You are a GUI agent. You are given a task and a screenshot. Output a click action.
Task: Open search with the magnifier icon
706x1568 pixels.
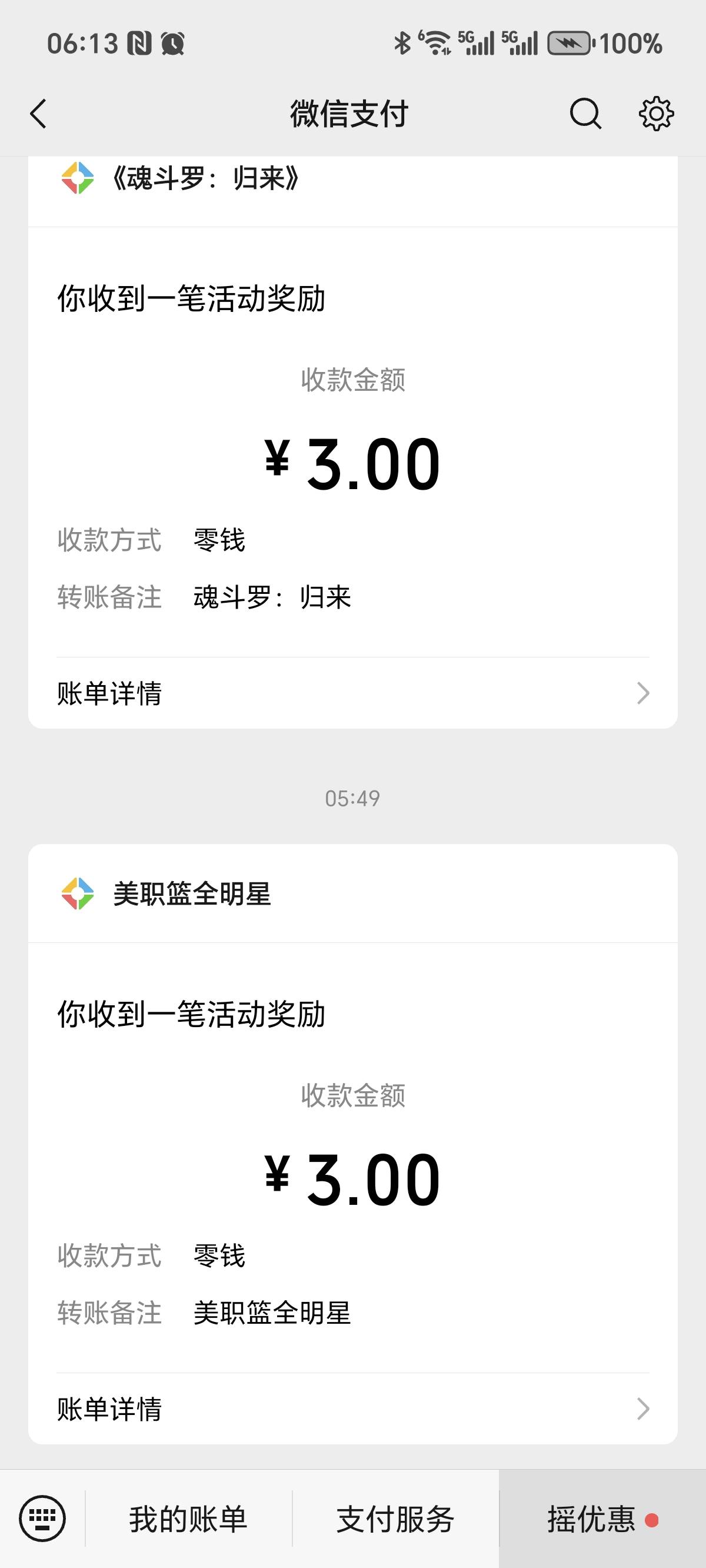[x=585, y=114]
